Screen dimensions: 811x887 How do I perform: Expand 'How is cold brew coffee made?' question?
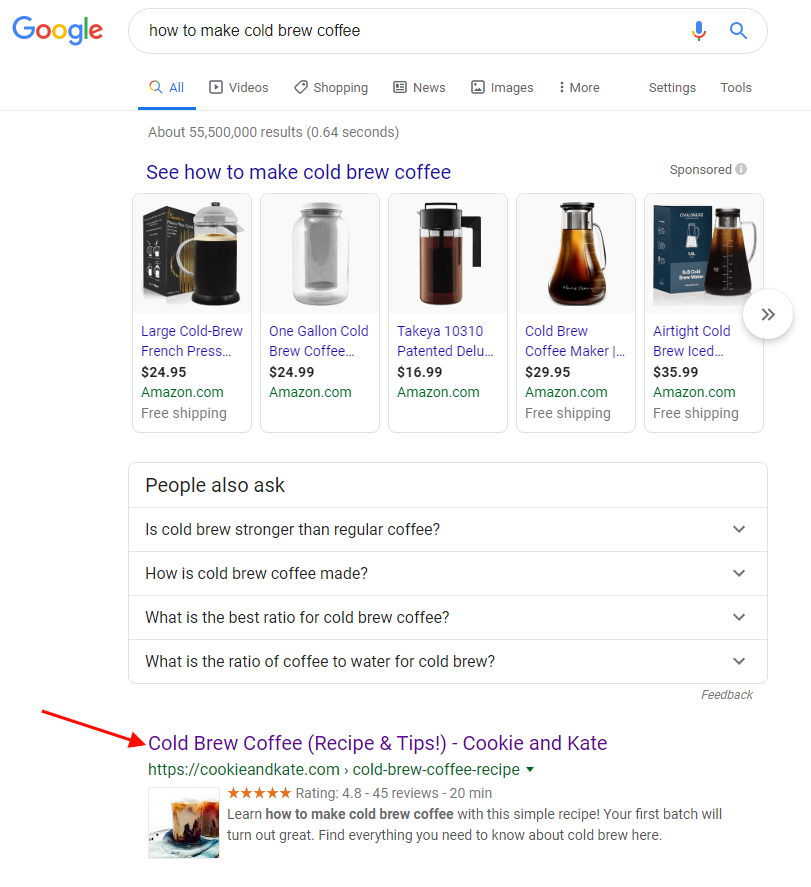[x=447, y=573]
